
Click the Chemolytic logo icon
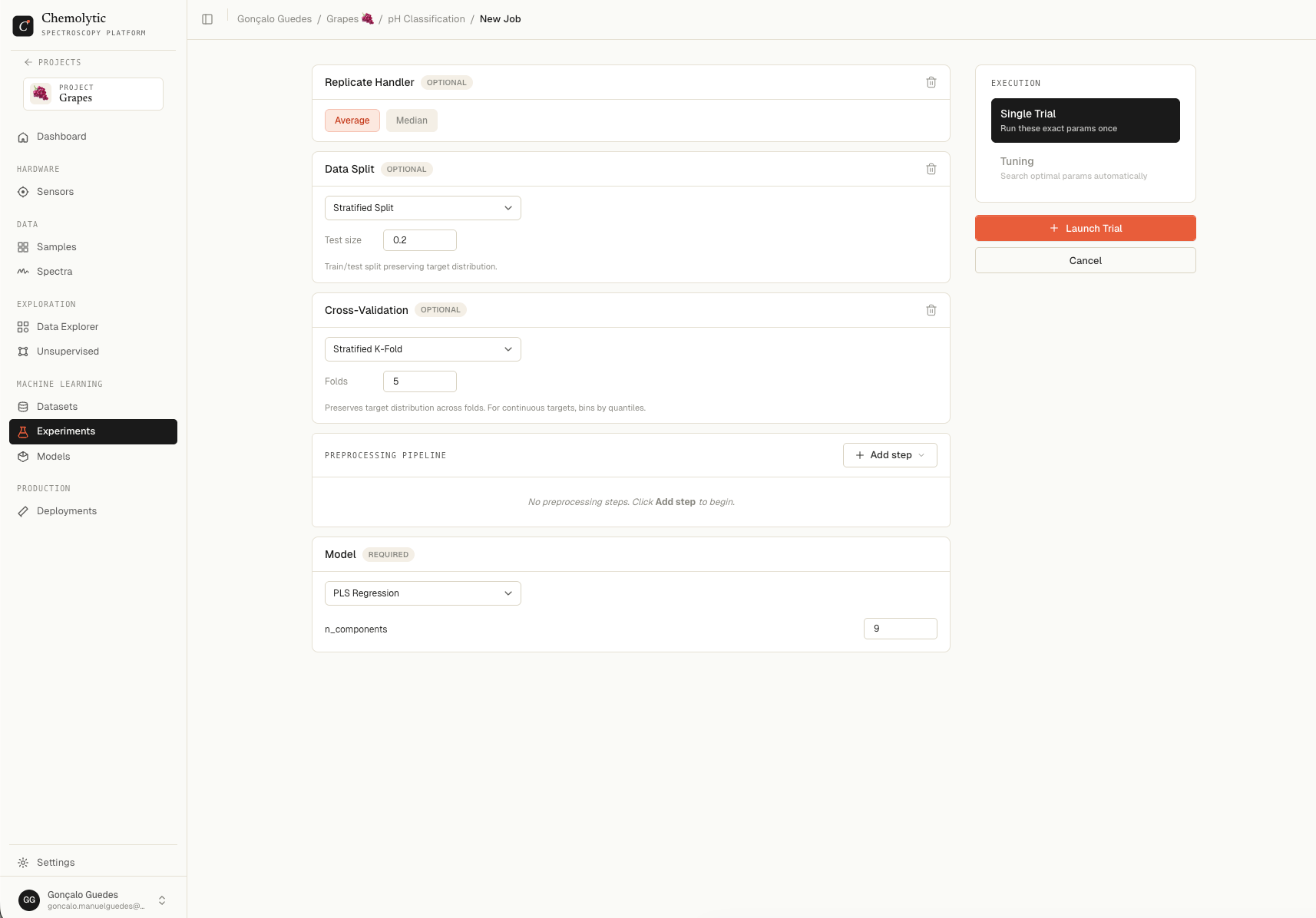(23, 26)
